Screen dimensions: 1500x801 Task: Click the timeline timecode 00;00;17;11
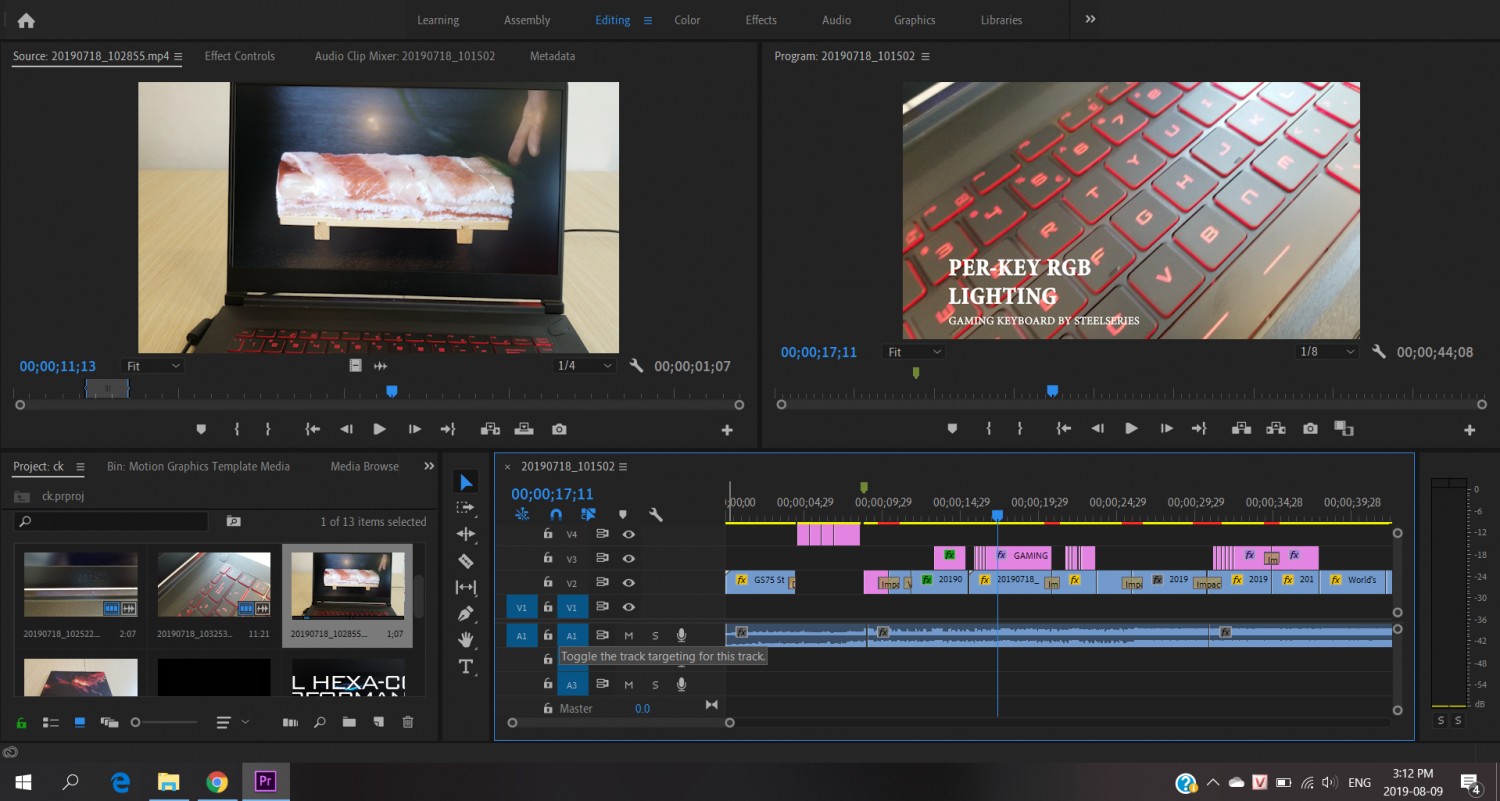[552, 494]
